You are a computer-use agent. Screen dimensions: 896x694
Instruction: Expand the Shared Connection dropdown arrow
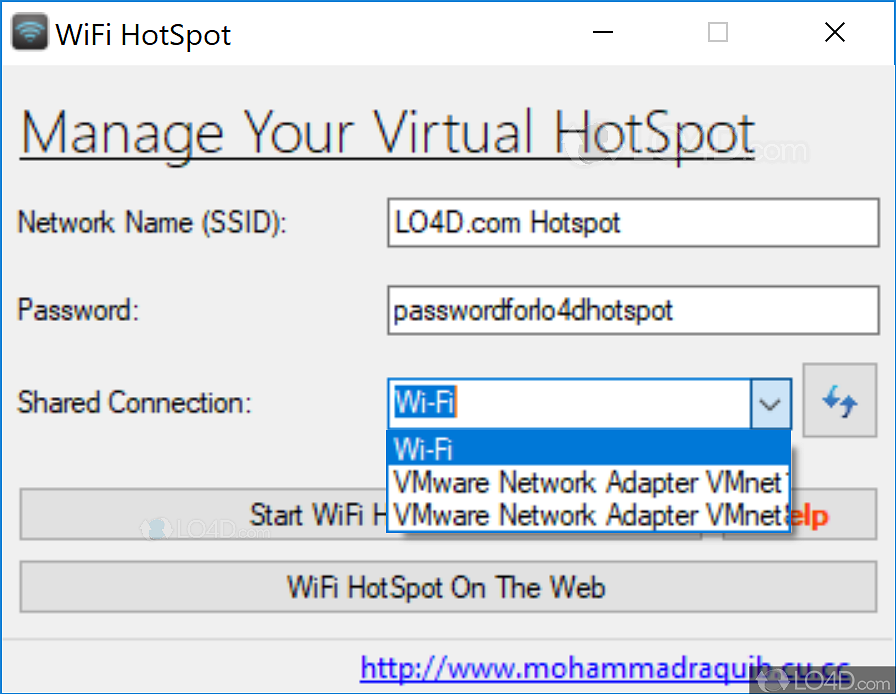770,404
